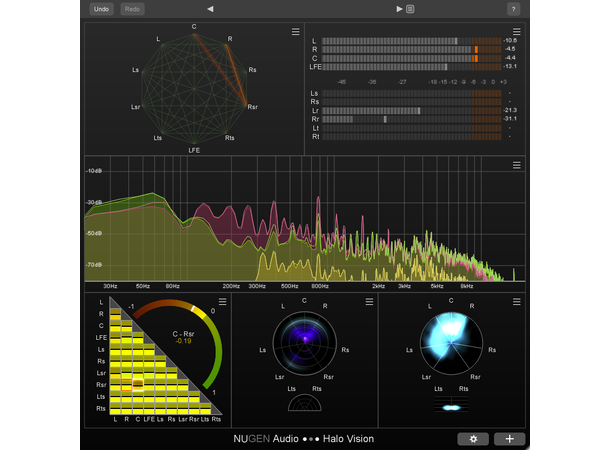Click the blue height display under Lts Rts
Screen dimensions: 610x450
451,404
